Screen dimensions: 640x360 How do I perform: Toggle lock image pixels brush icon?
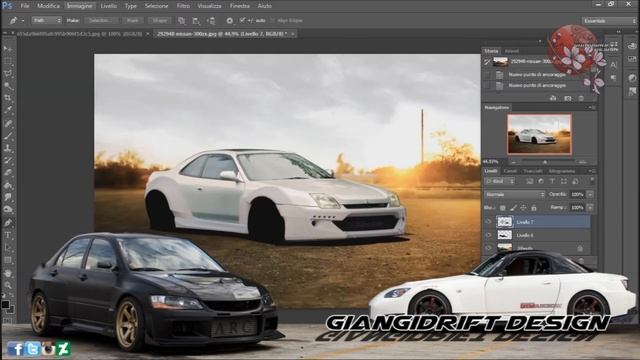click(513, 208)
